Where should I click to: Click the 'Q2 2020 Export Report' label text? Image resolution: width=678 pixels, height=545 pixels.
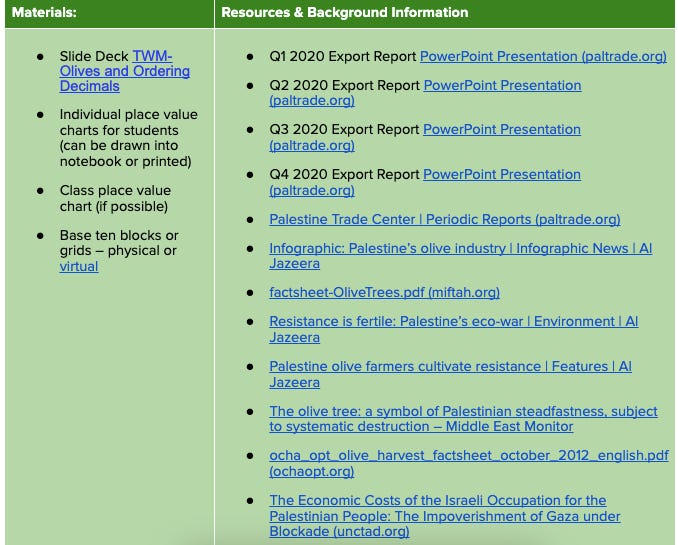pos(344,86)
